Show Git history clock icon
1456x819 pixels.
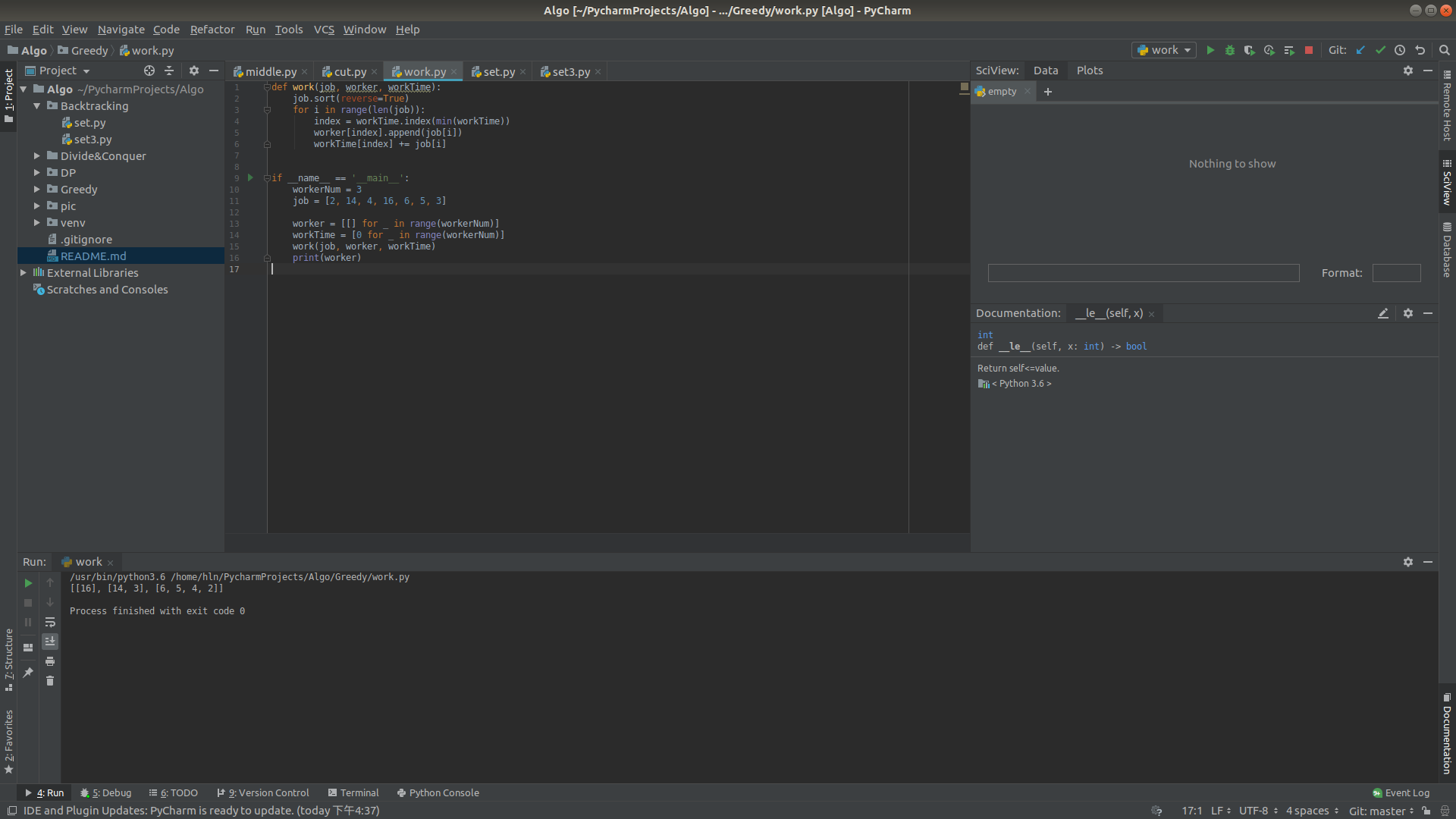tap(1400, 50)
